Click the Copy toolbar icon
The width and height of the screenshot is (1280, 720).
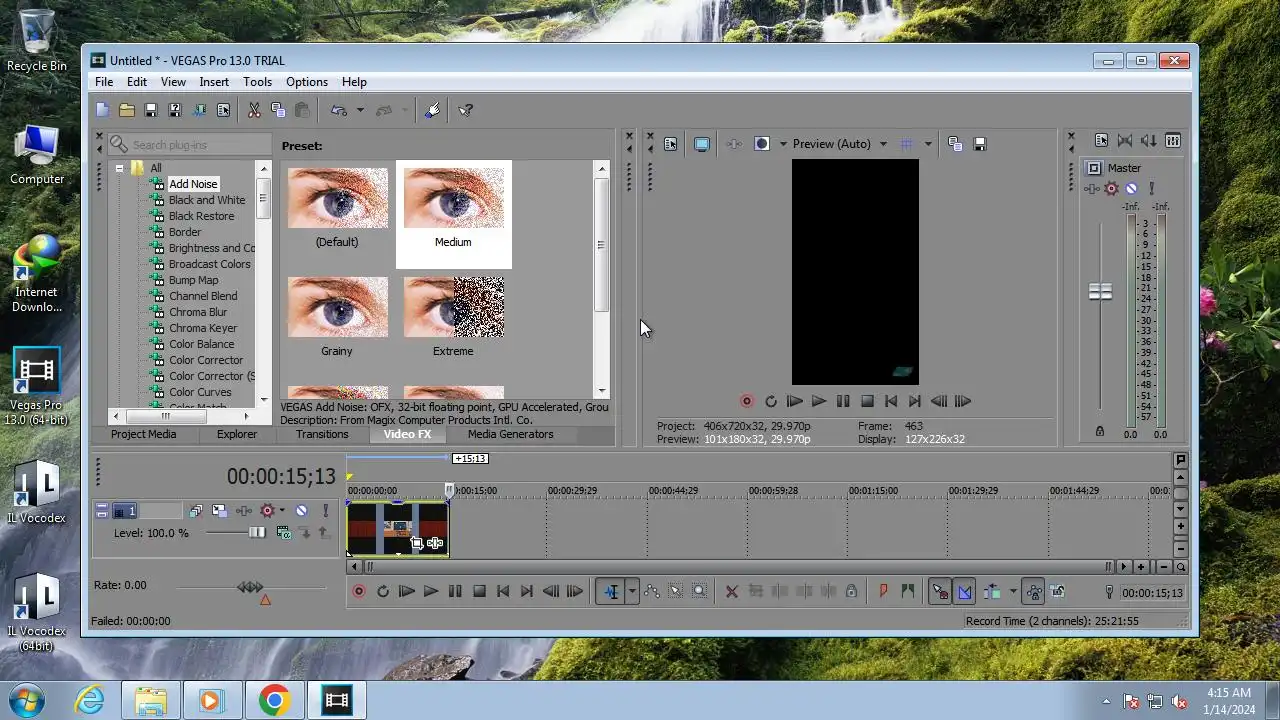point(278,110)
